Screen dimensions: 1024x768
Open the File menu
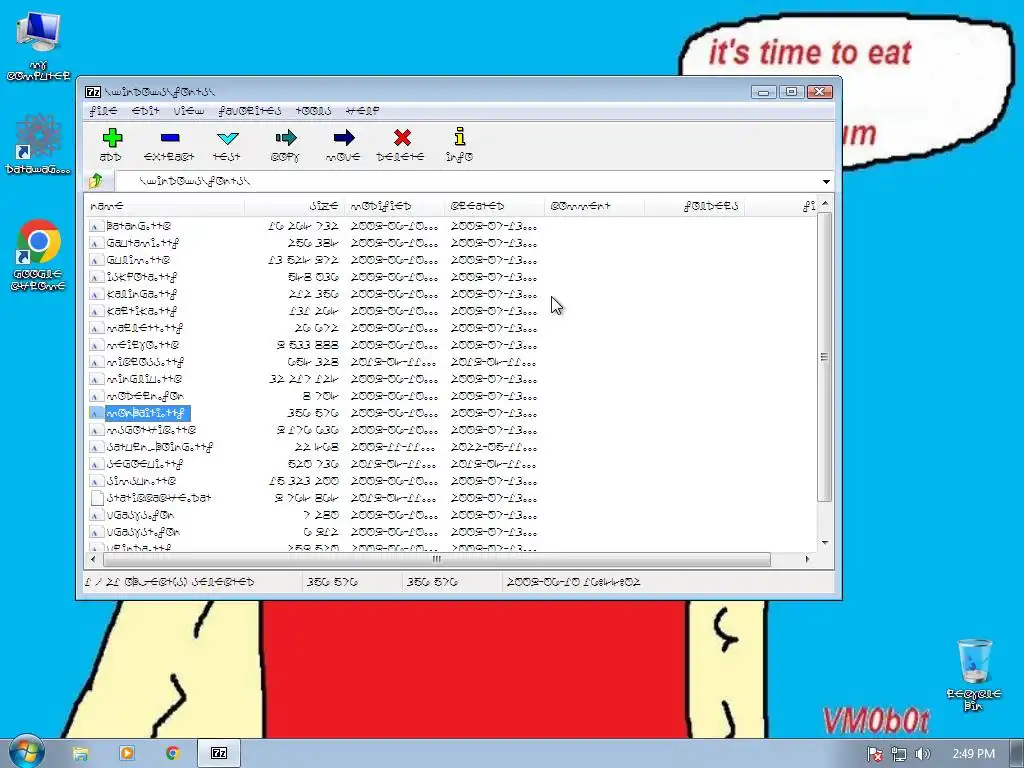pyautogui.click(x=103, y=111)
